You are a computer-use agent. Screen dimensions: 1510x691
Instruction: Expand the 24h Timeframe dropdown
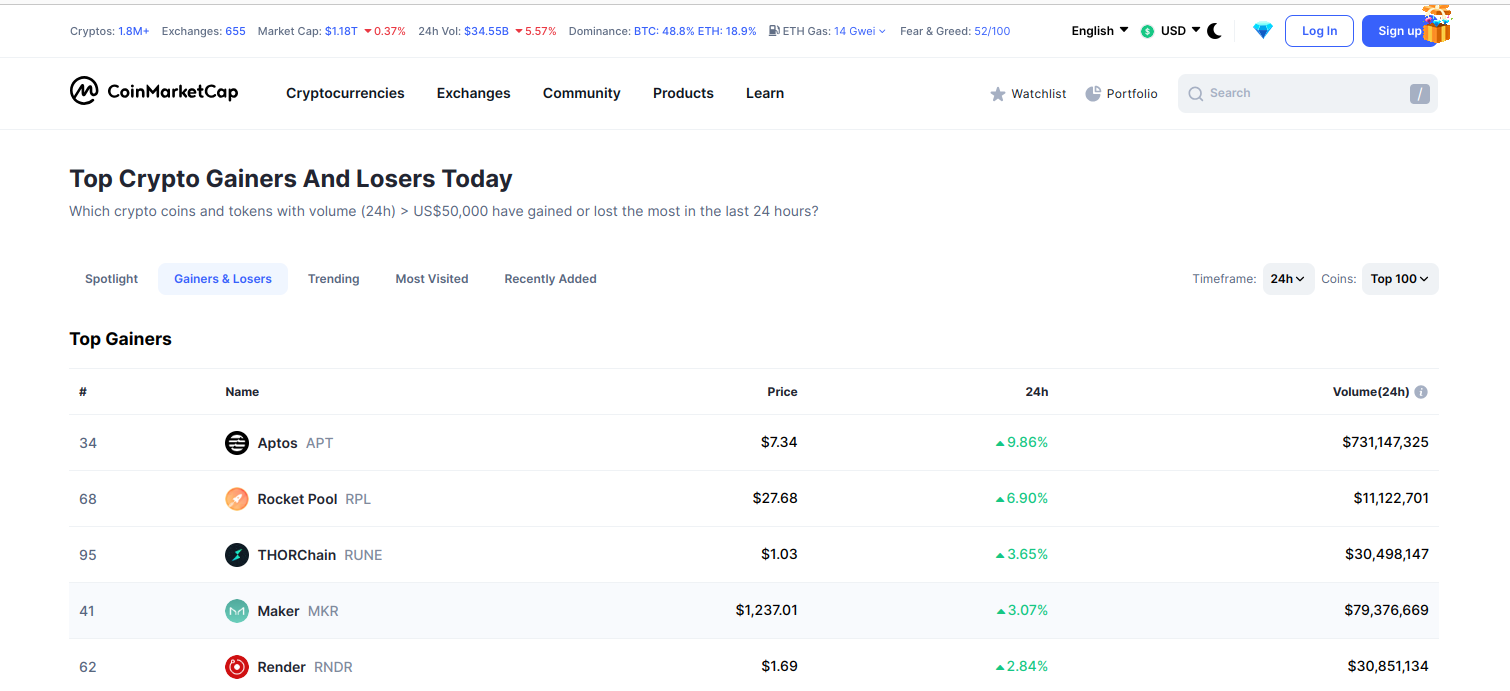click(x=1287, y=279)
